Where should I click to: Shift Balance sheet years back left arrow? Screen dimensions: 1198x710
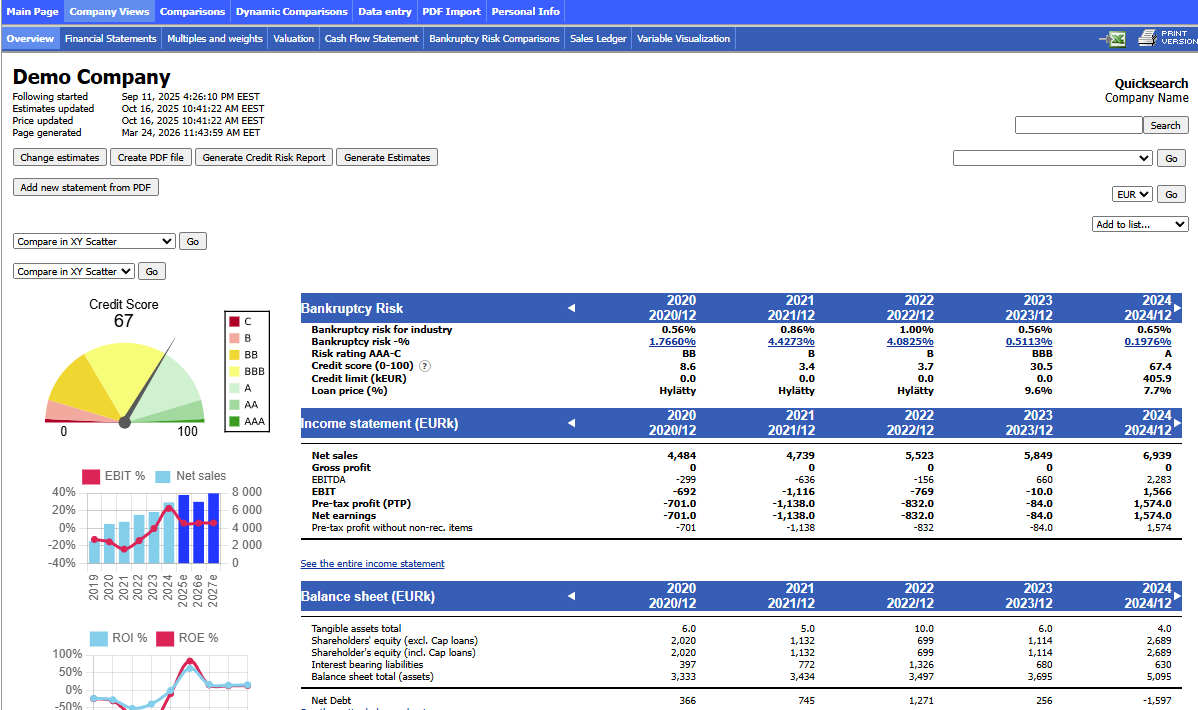[x=571, y=596]
